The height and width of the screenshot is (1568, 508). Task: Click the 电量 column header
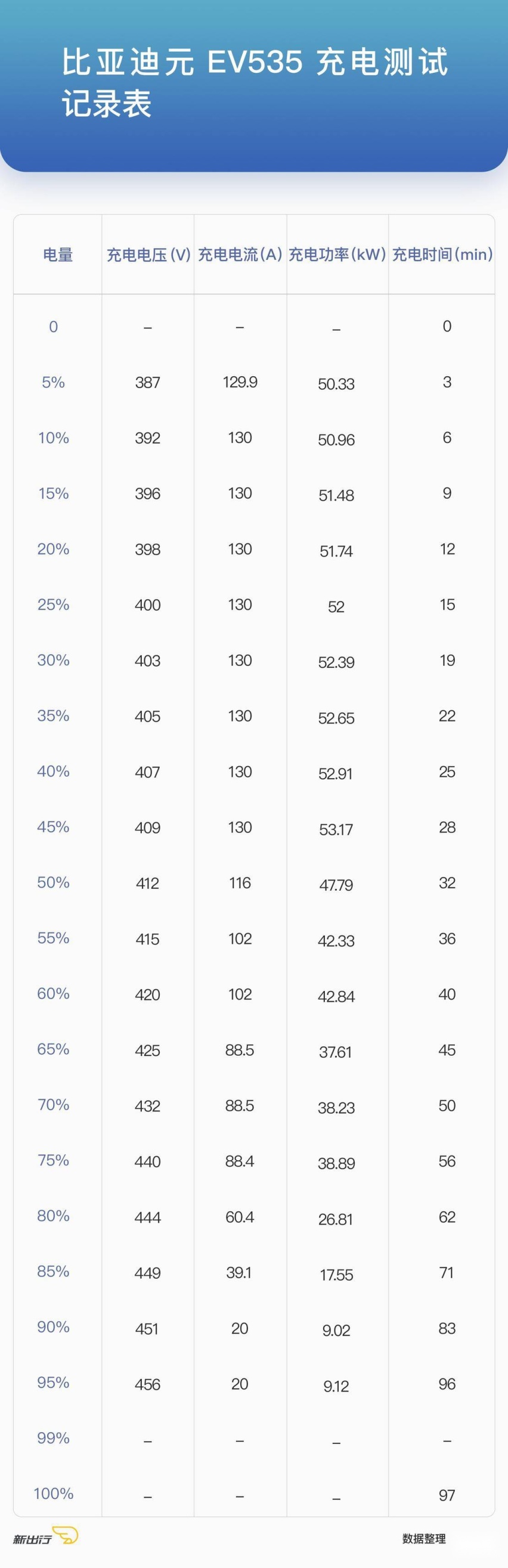[58, 255]
